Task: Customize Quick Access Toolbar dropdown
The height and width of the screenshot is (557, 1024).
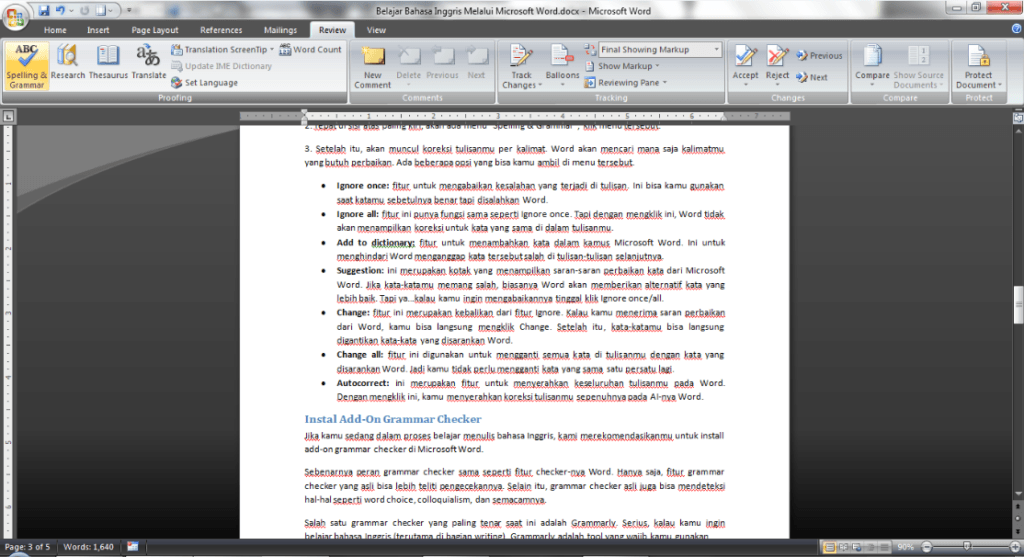Action: click(129, 10)
